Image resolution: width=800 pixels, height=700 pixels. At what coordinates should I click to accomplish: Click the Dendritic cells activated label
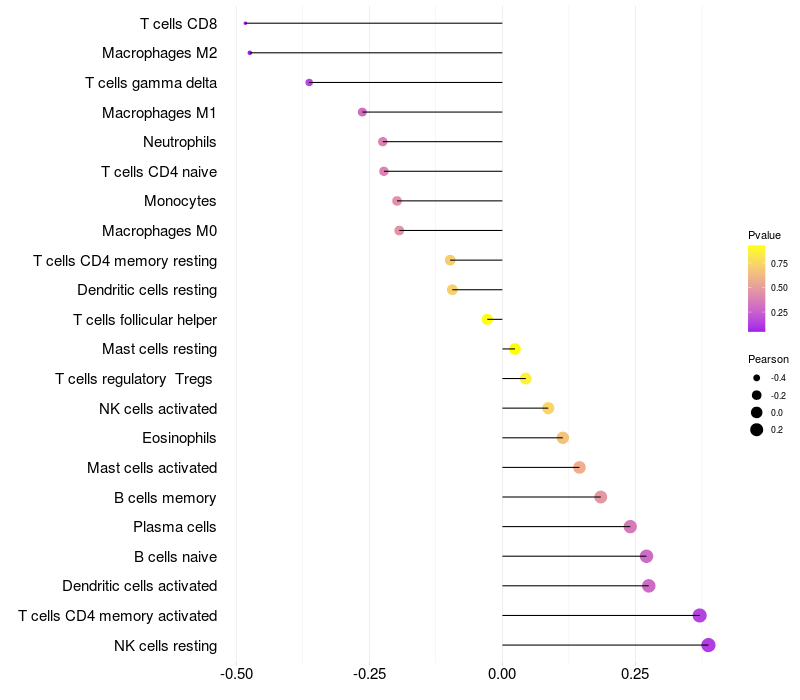[140, 586]
